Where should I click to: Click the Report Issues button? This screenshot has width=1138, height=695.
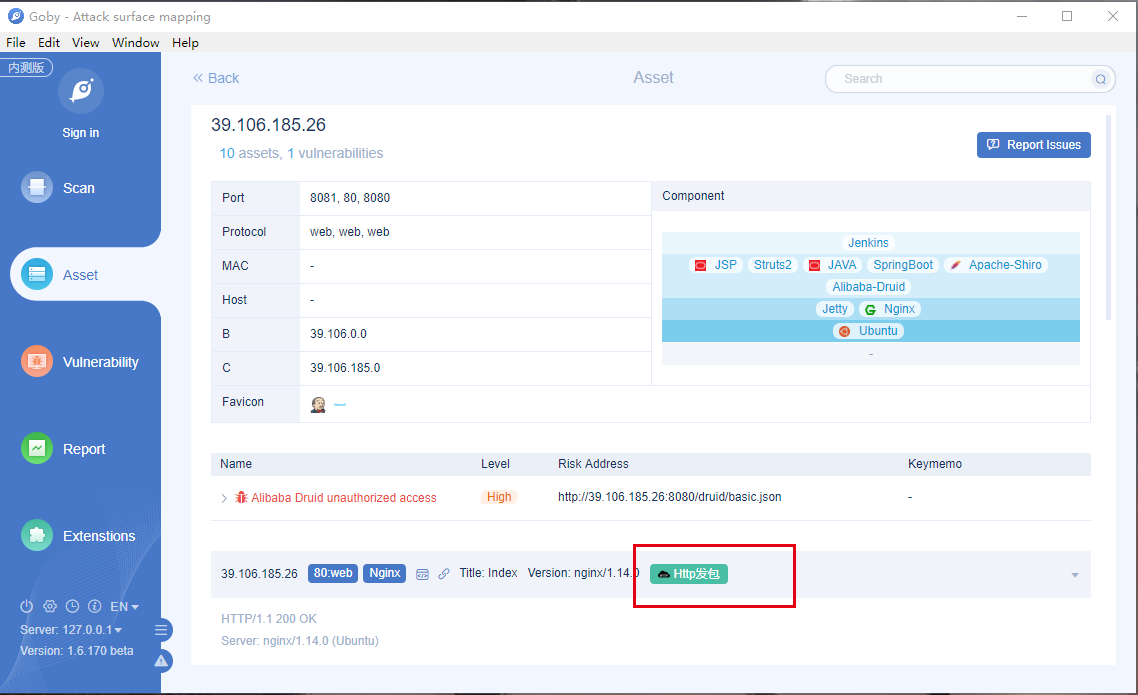coord(1033,145)
